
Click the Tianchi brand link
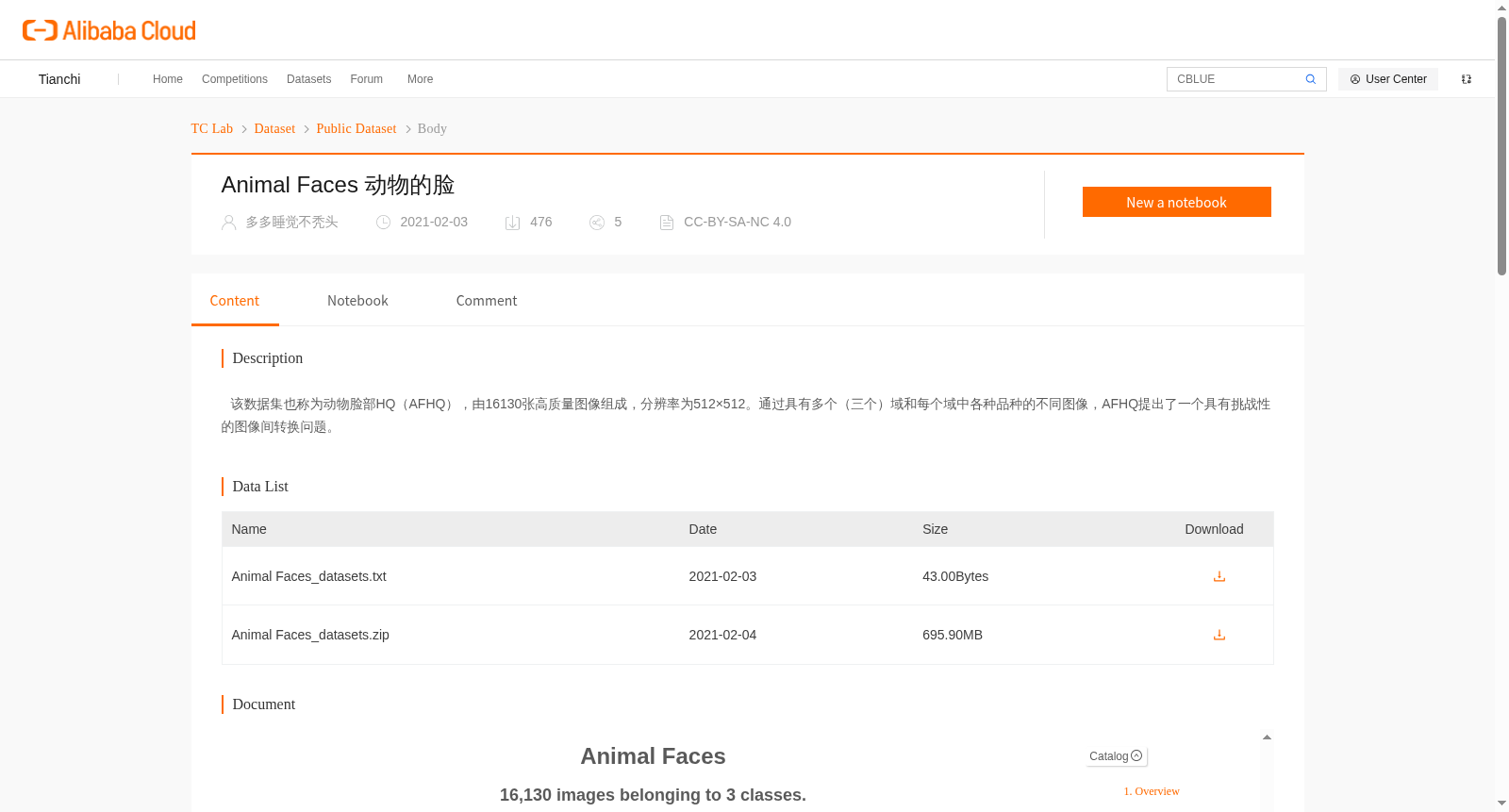coord(59,79)
